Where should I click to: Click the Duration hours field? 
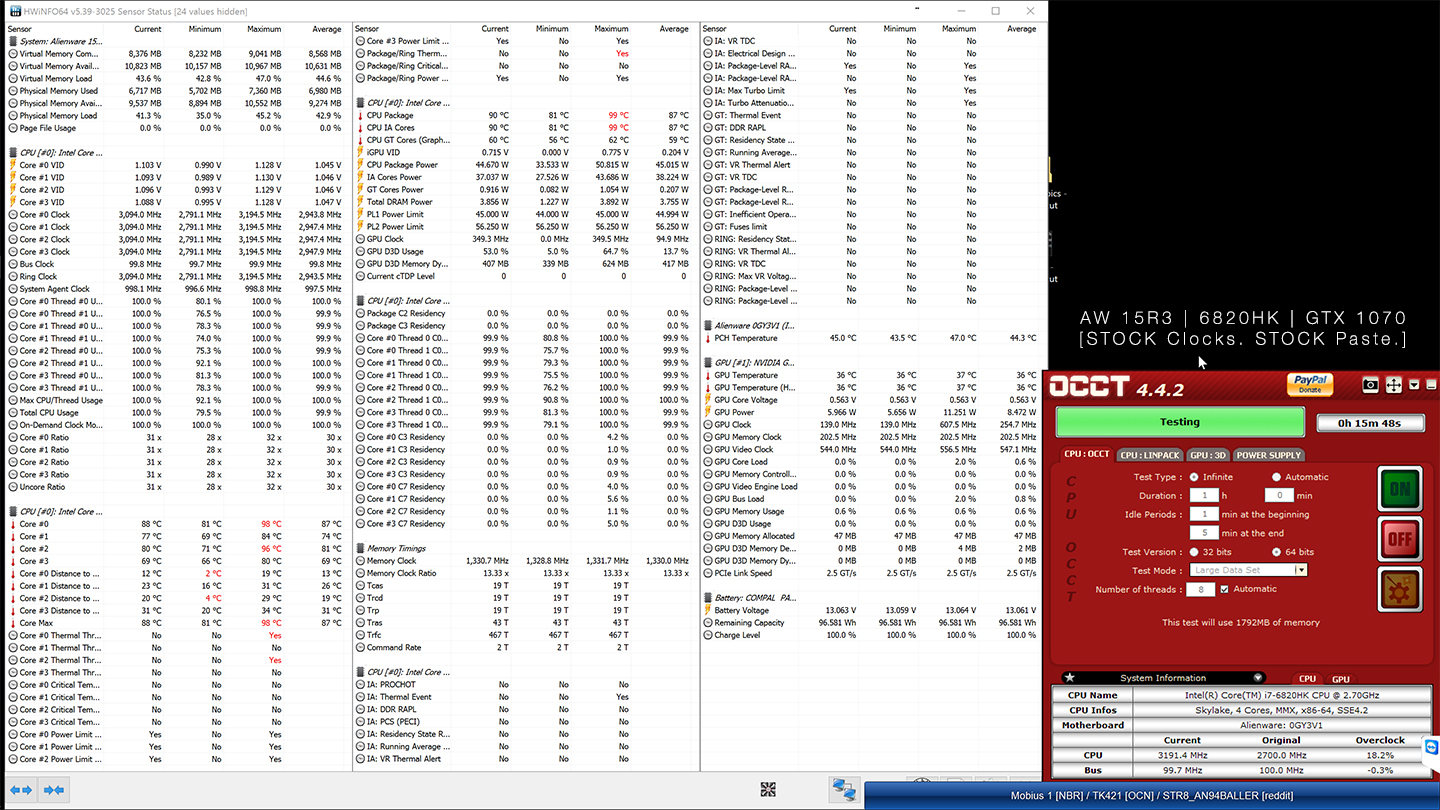(x=1204, y=496)
